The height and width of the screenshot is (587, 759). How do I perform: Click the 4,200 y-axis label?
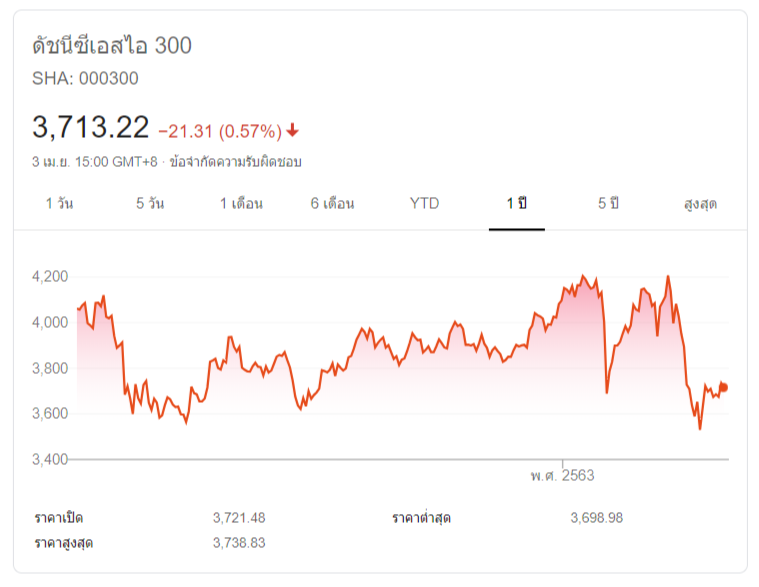click(50, 277)
